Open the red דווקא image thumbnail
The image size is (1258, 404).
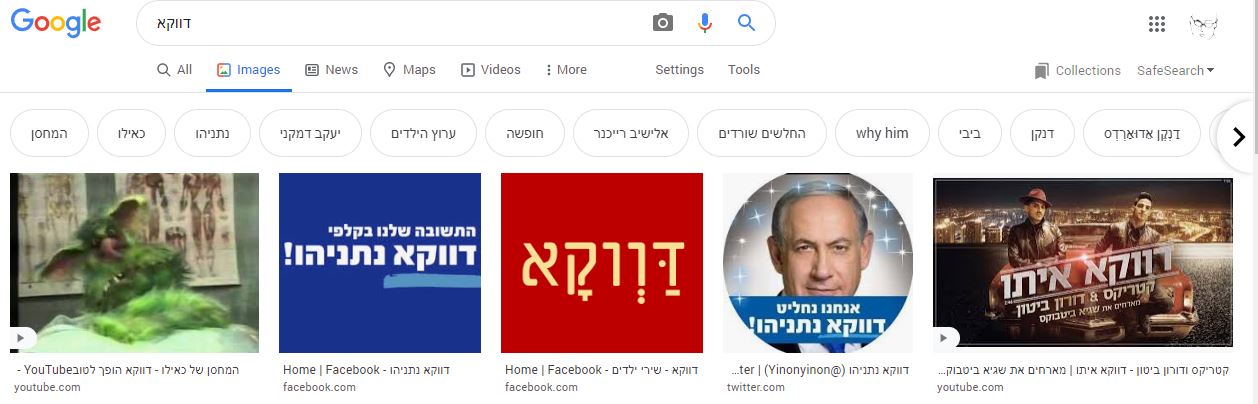pos(601,263)
